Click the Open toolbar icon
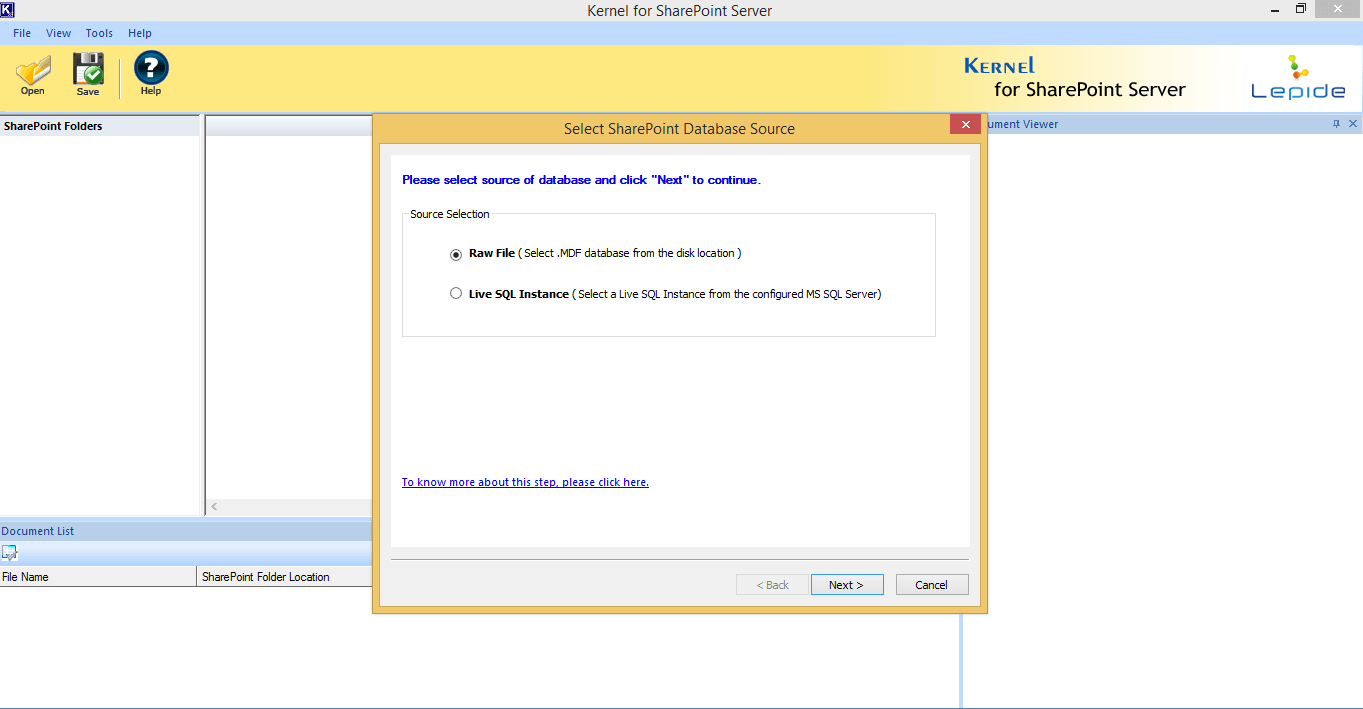The width and height of the screenshot is (1363, 709). [33, 75]
